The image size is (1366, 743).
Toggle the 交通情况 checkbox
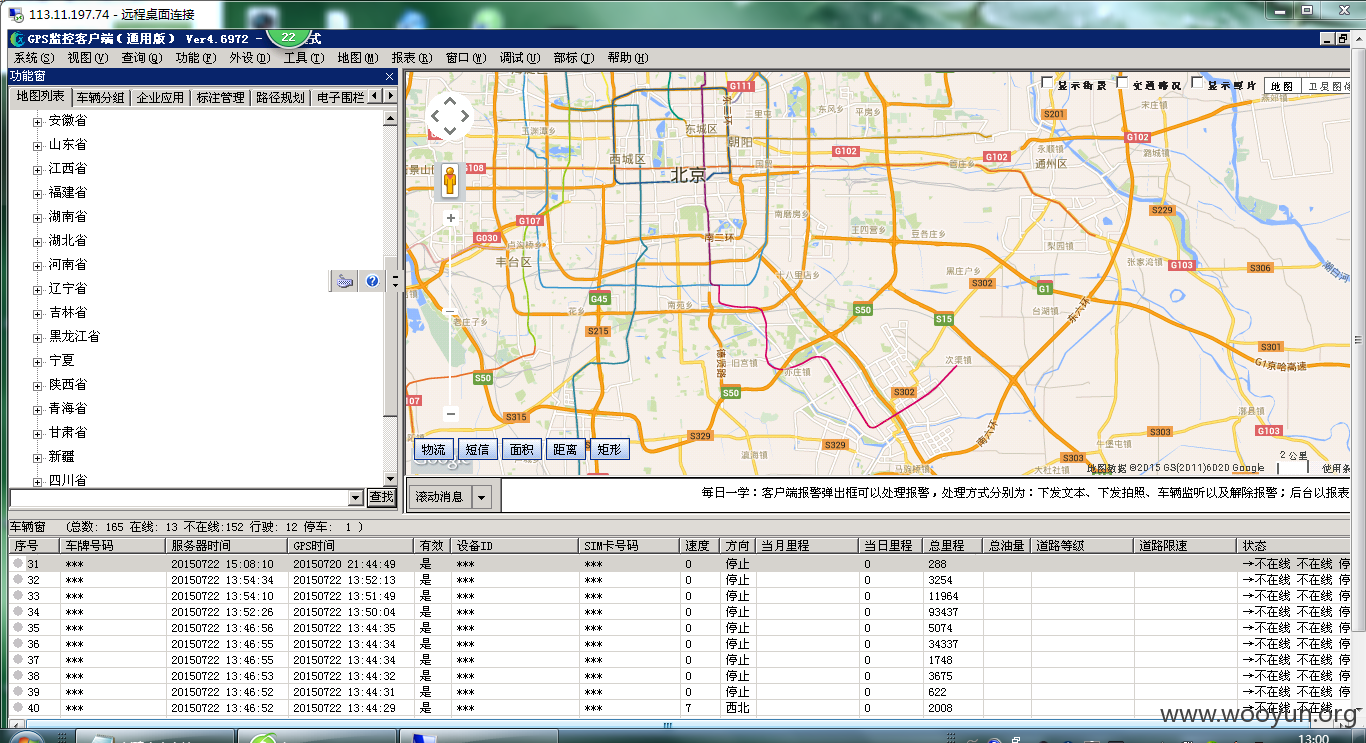point(1122,83)
